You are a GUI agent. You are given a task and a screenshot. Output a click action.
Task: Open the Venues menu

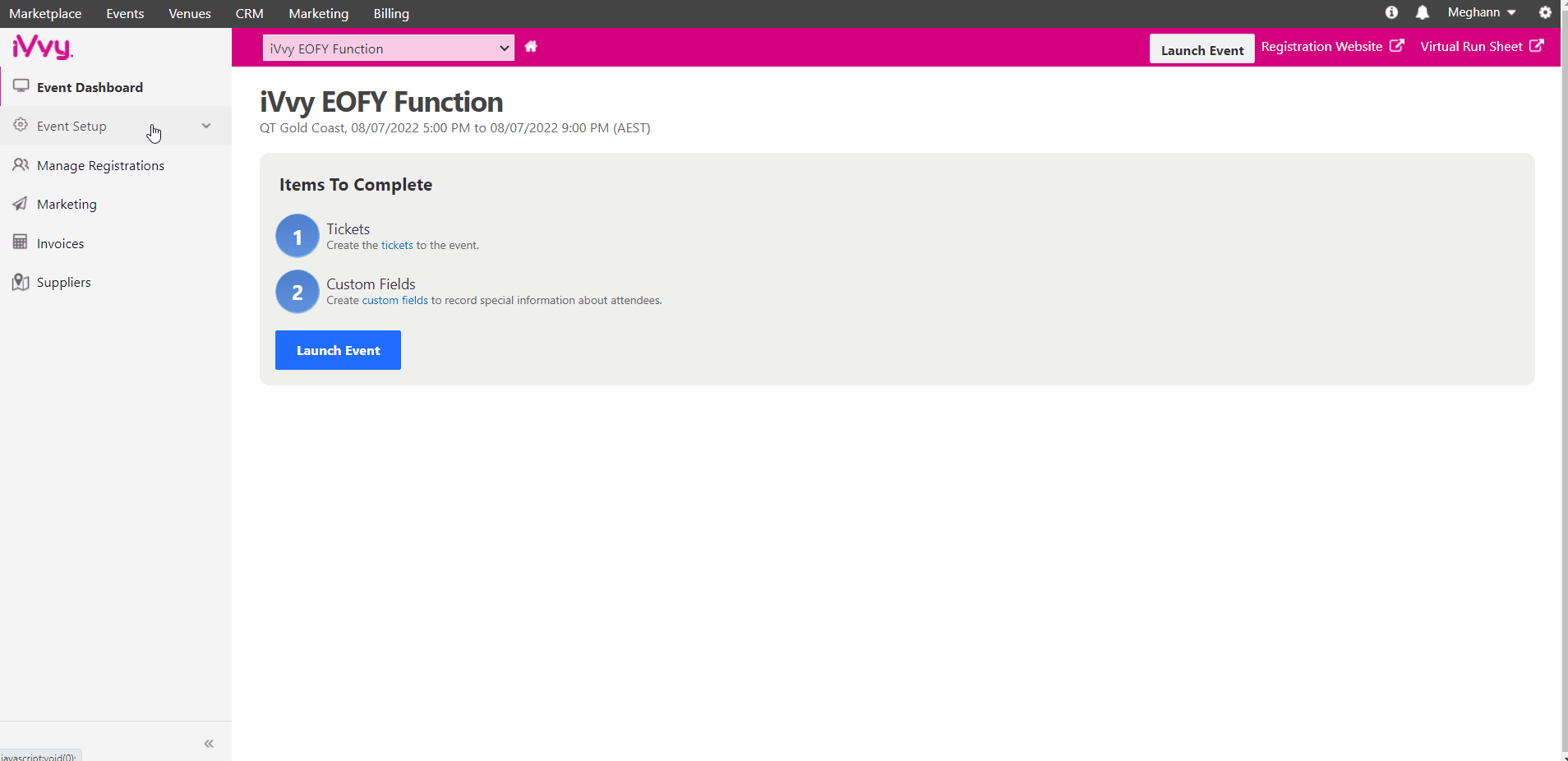coord(190,13)
